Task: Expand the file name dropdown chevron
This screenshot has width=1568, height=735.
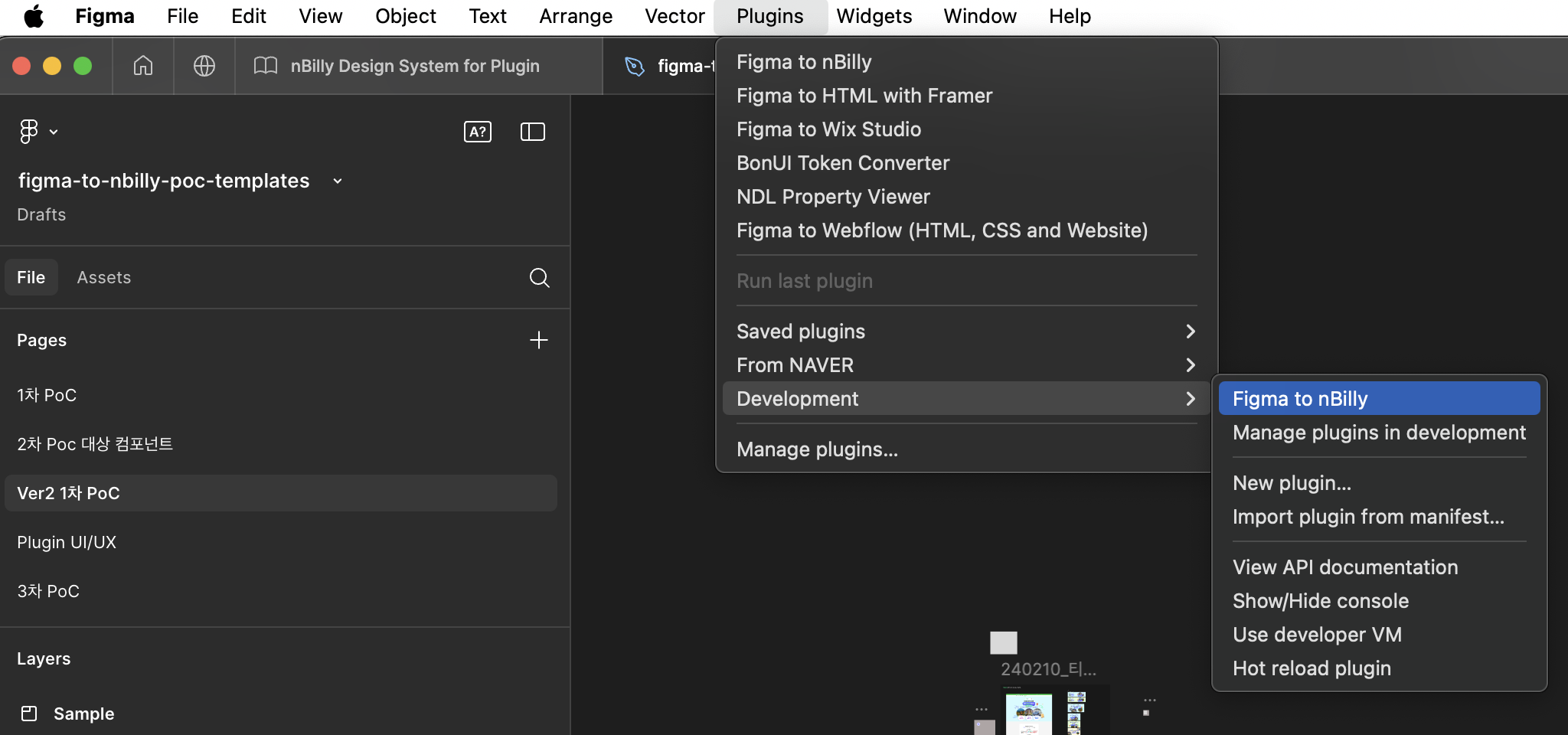Action: pyautogui.click(x=338, y=181)
